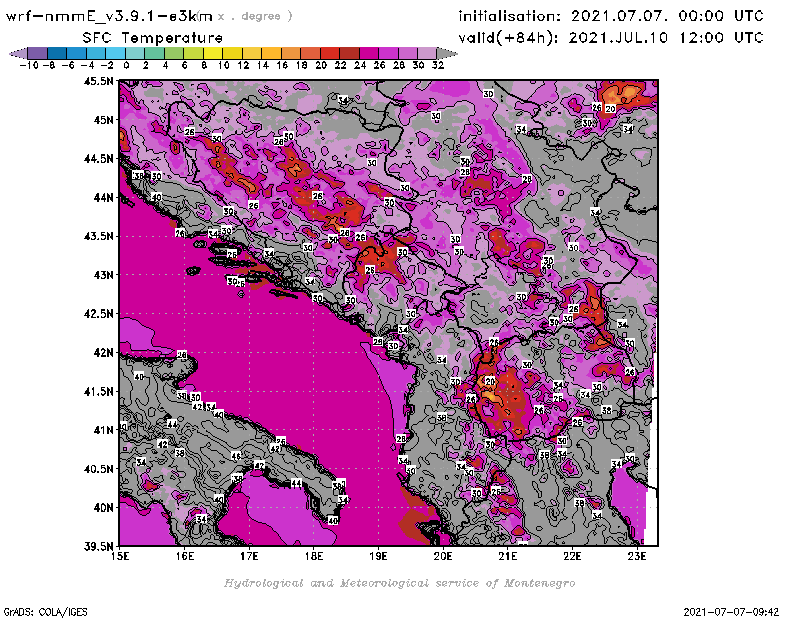800x618 pixels.
Task: Click the '44N' latitude axis label
Action: pyautogui.click(x=103, y=197)
